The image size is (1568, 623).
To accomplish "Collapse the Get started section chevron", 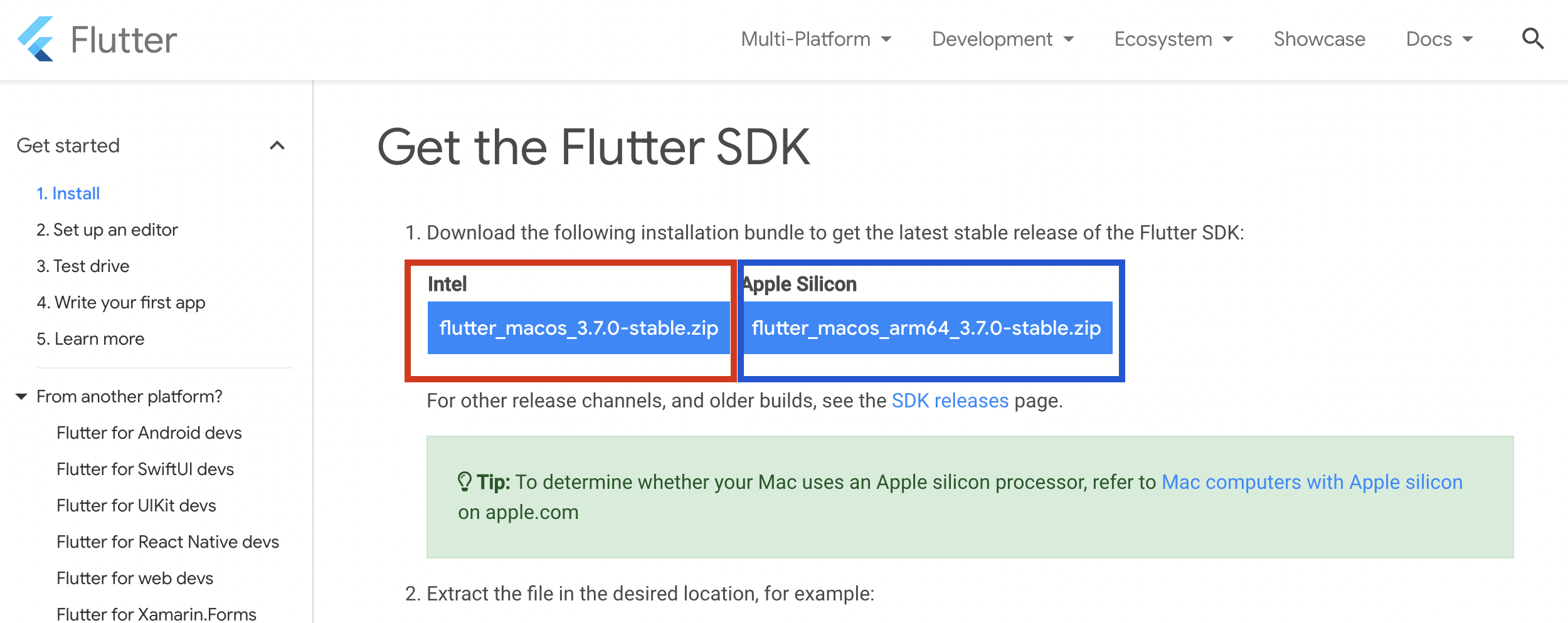I will coord(277,145).
